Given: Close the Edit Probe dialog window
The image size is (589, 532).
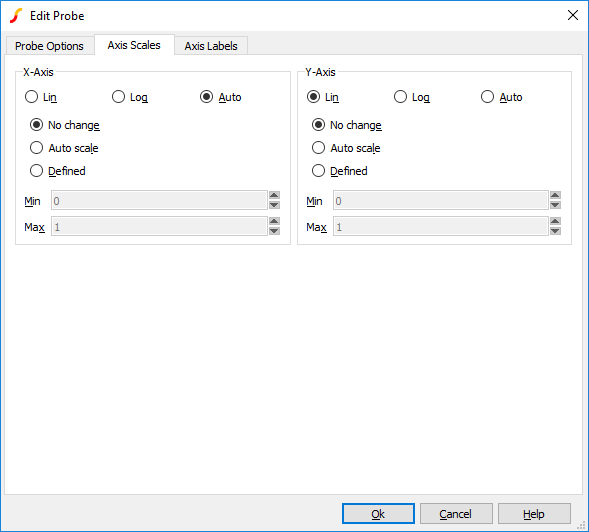Looking at the screenshot, I should 572,15.
